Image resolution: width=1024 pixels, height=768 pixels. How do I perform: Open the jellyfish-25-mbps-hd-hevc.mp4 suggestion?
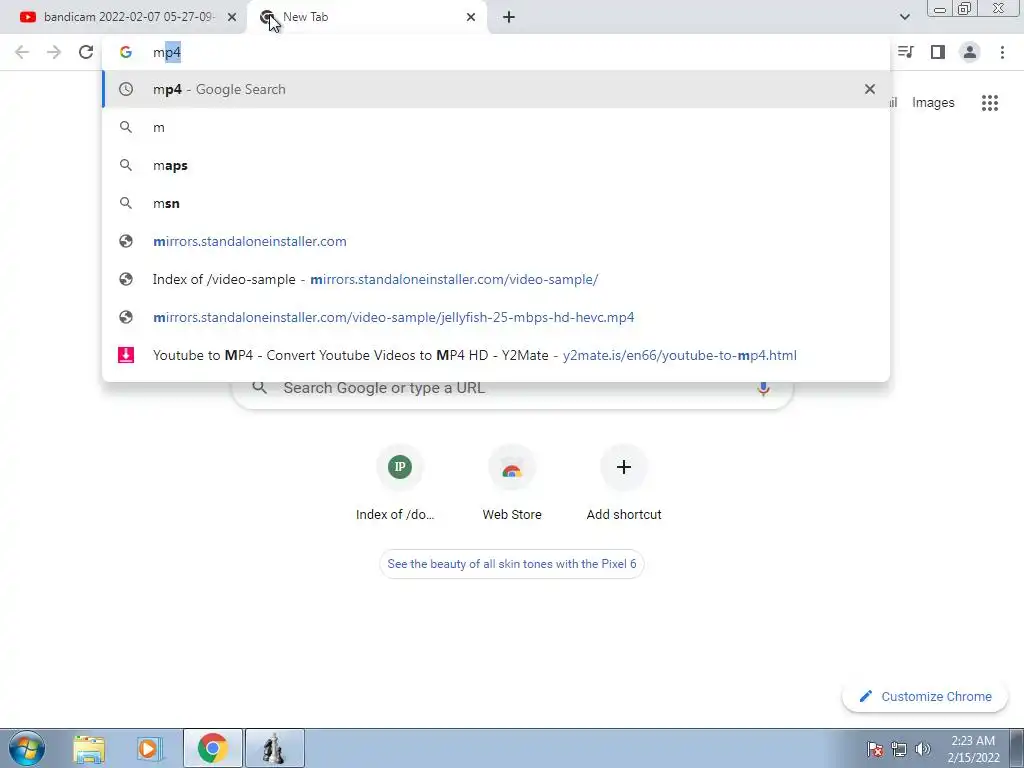[x=496, y=317]
